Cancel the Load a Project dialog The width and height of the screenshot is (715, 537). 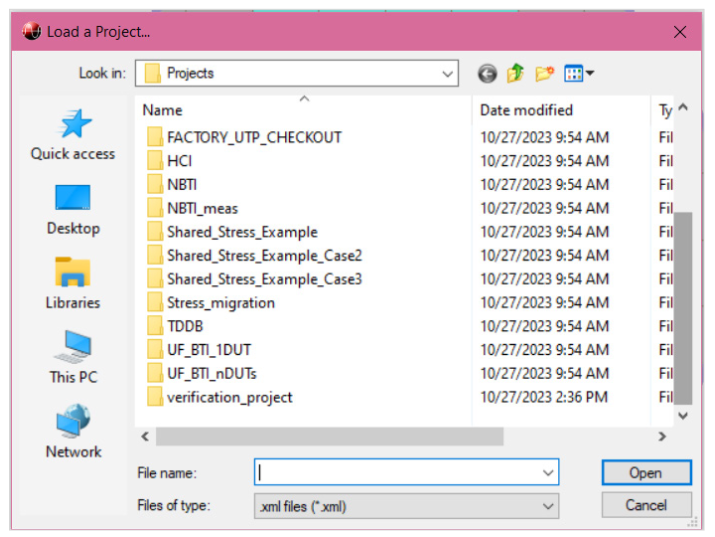click(645, 505)
